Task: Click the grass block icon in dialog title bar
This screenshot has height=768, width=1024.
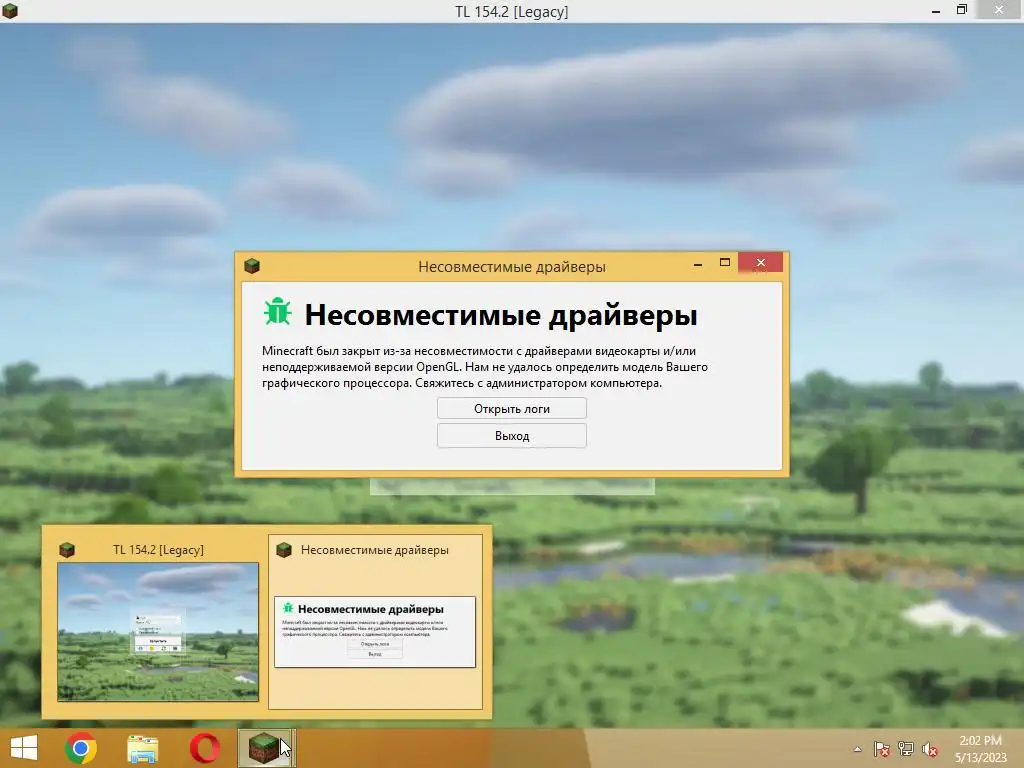Action: click(252, 266)
